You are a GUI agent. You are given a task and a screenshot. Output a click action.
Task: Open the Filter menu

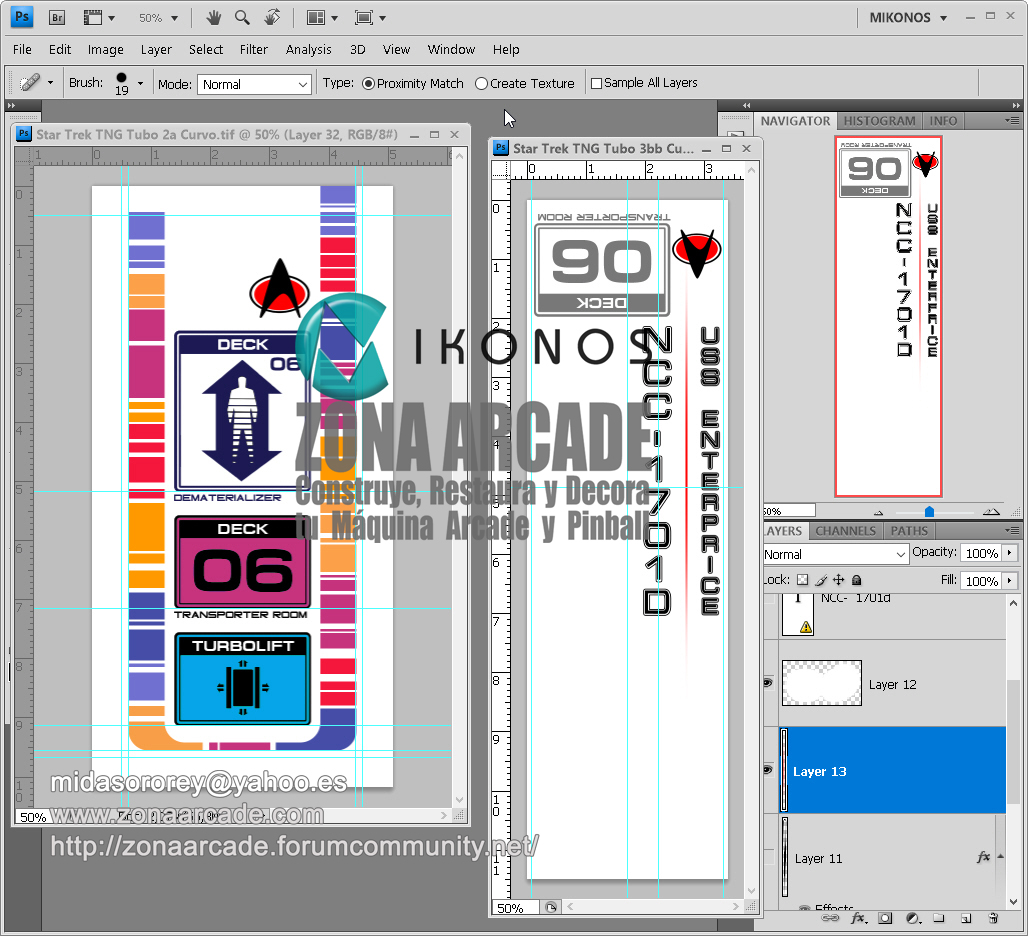[x=254, y=49]
